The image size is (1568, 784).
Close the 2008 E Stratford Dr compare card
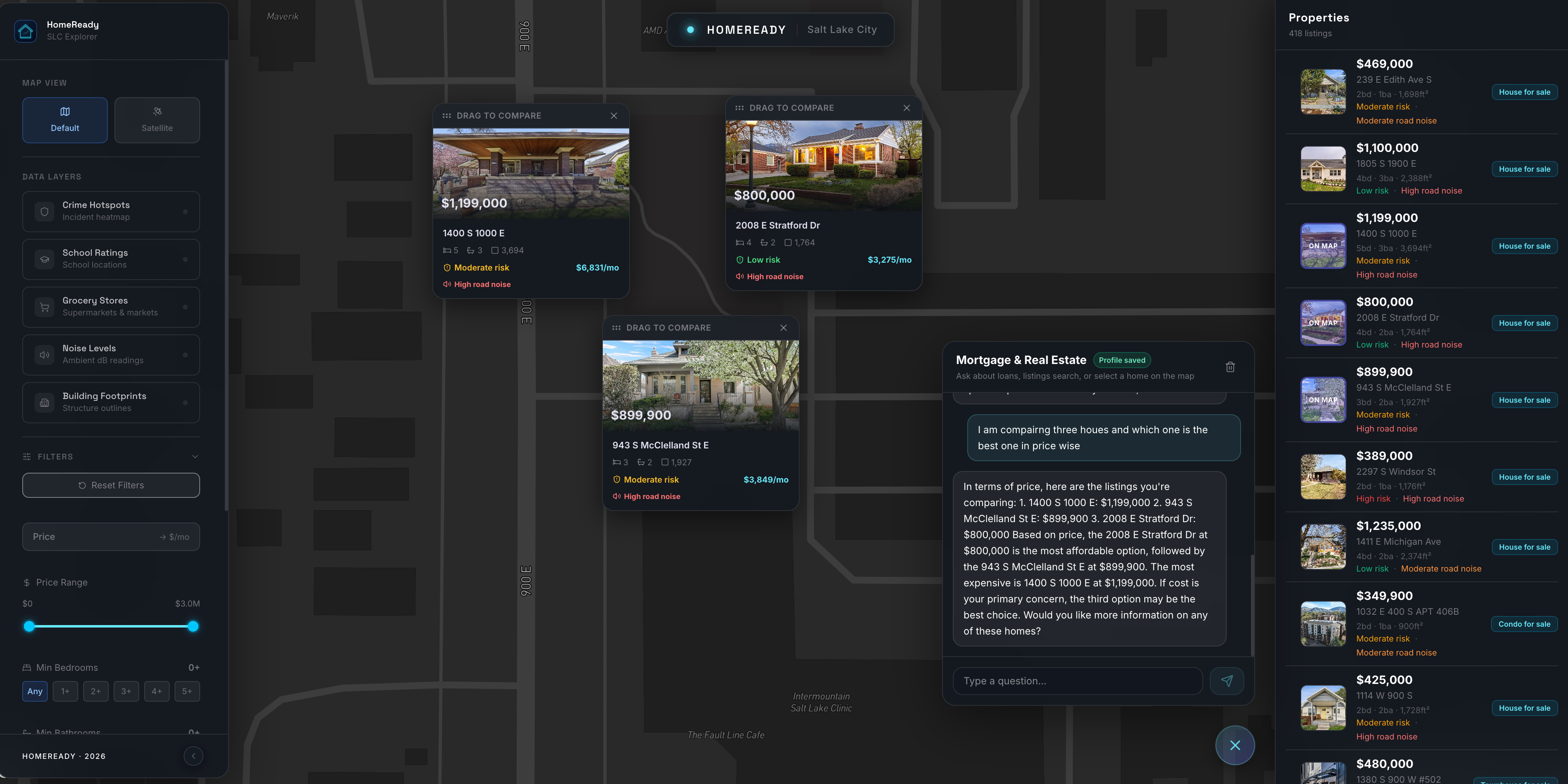(x=906, y=108)
